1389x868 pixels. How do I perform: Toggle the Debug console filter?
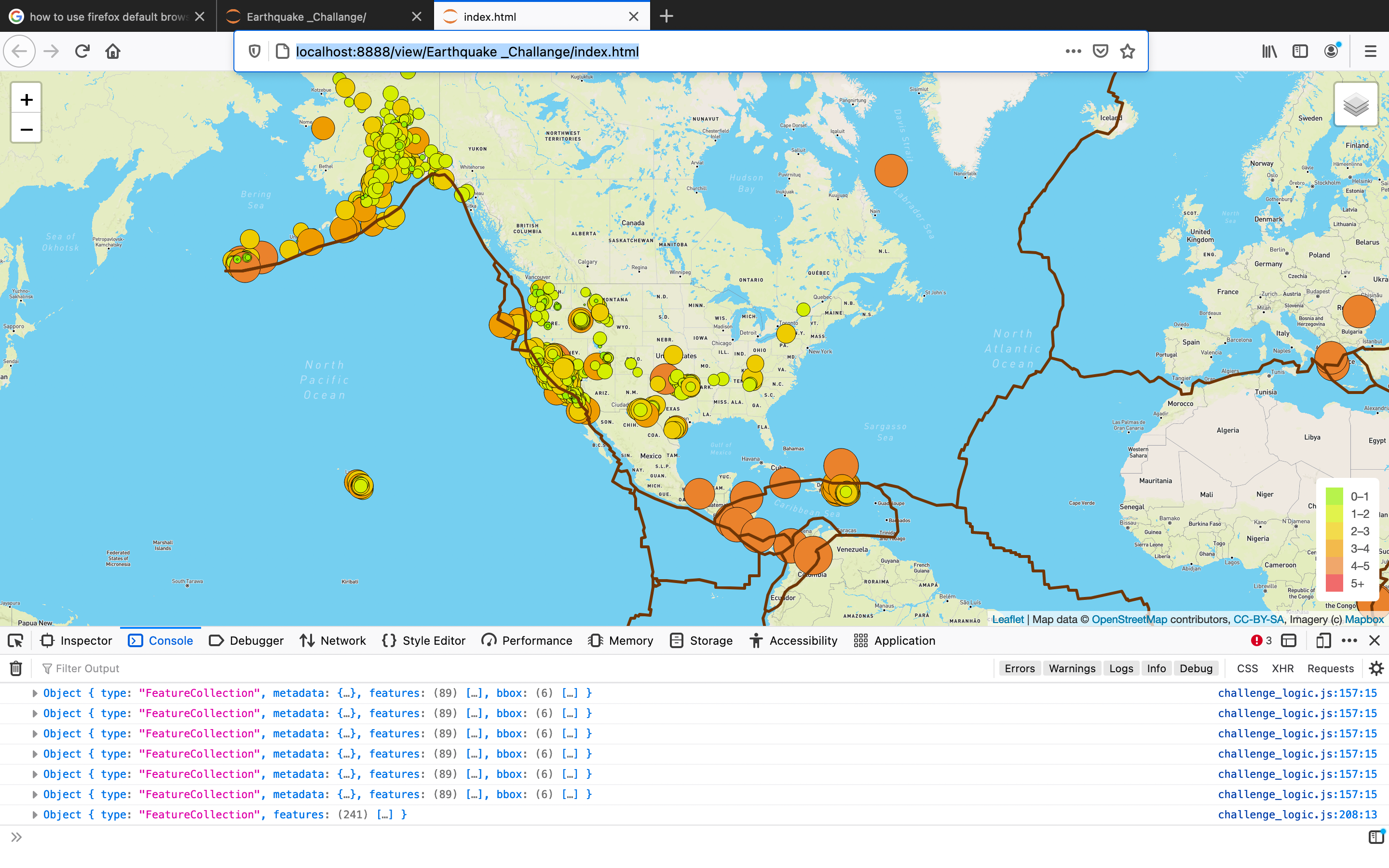[1196, 668]
